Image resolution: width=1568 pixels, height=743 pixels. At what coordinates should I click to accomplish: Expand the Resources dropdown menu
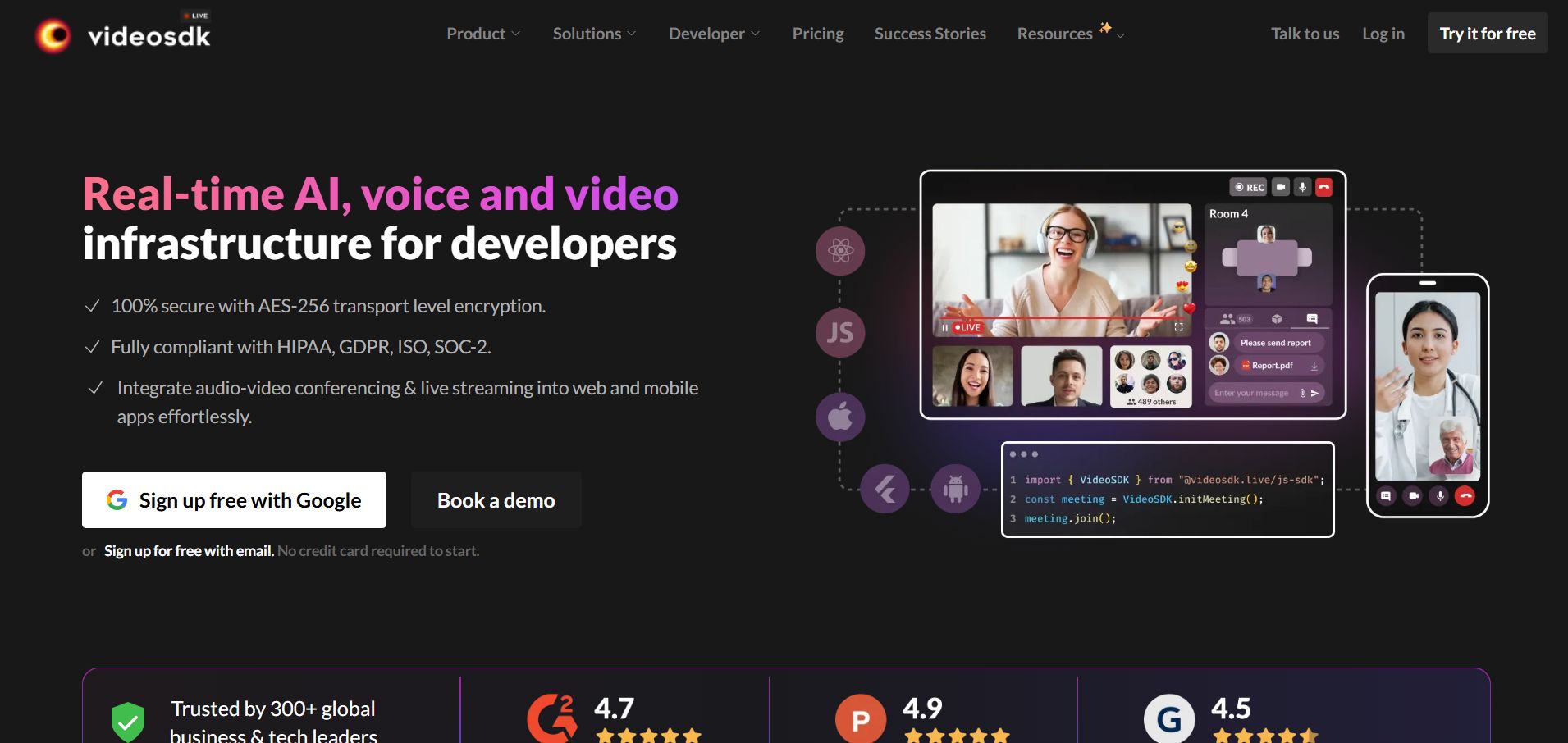tap(1071, 34)
